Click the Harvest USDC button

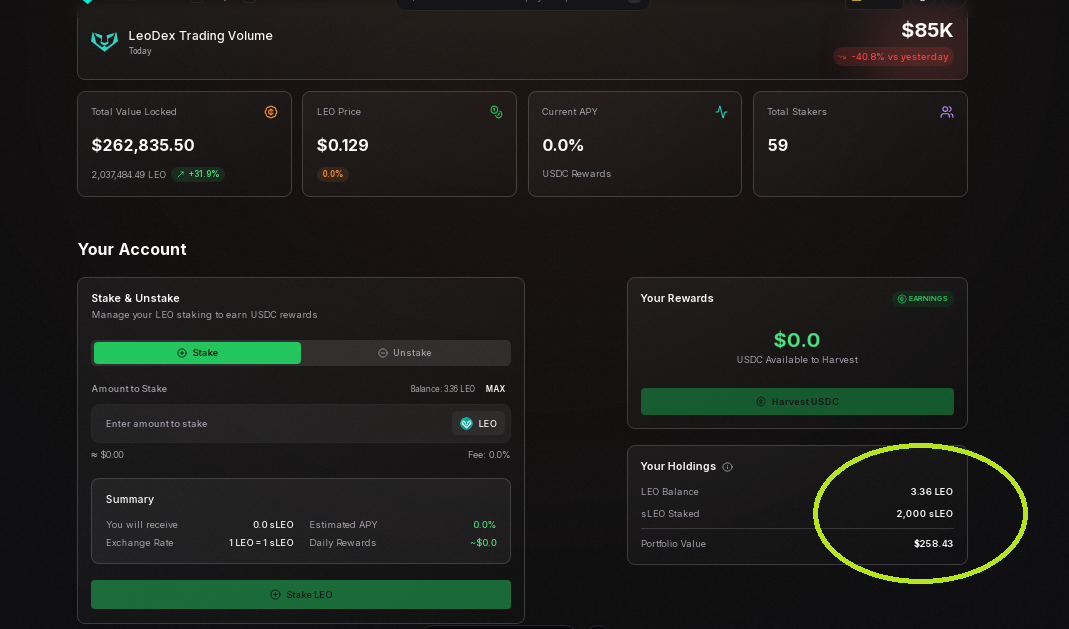tap(797, 401)
